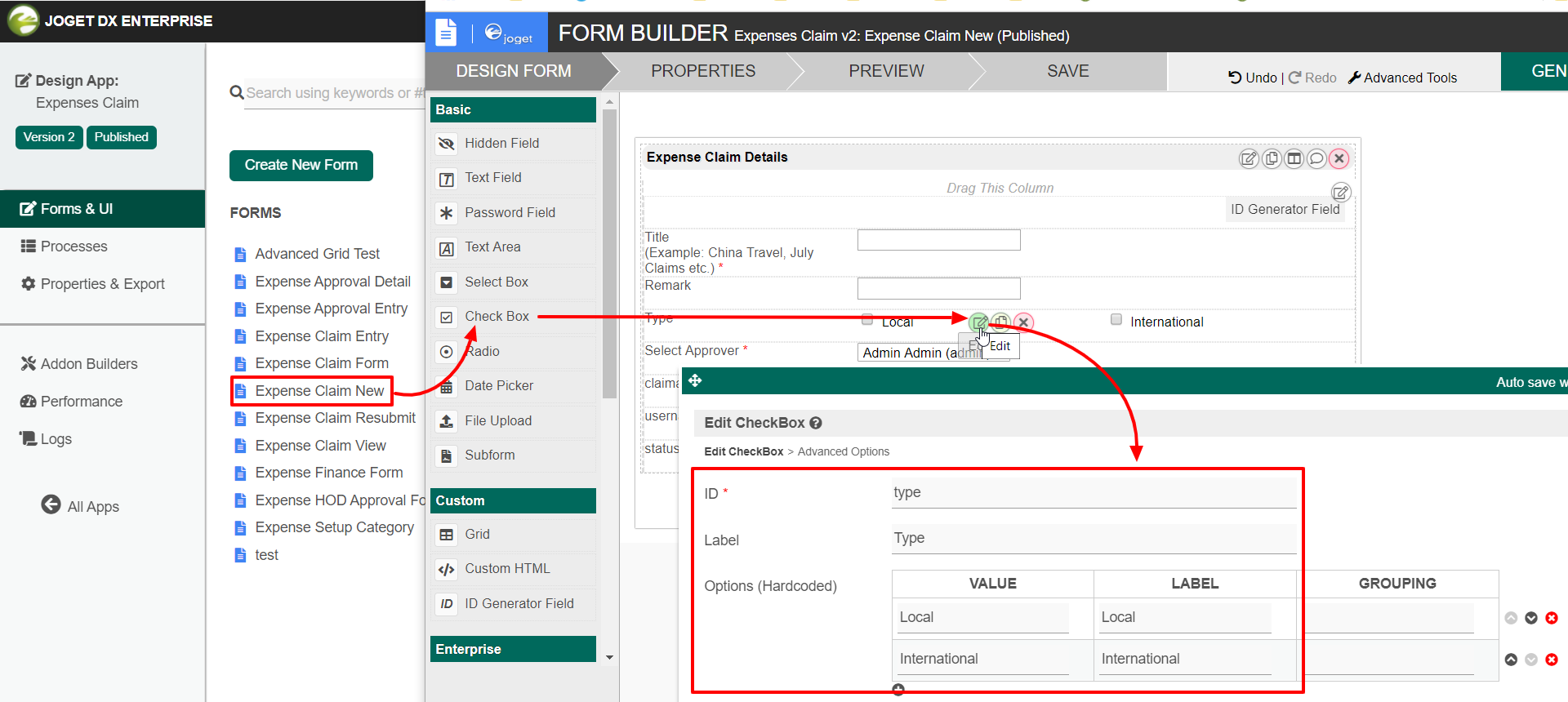
Task: Open the Select Approver dropdown
Action: tap(933, 353)
